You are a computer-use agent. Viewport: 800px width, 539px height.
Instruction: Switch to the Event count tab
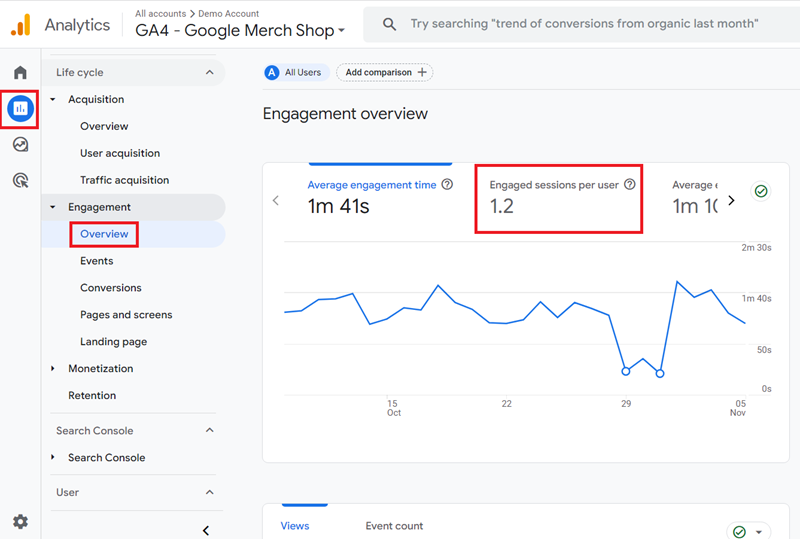(394, 526)
